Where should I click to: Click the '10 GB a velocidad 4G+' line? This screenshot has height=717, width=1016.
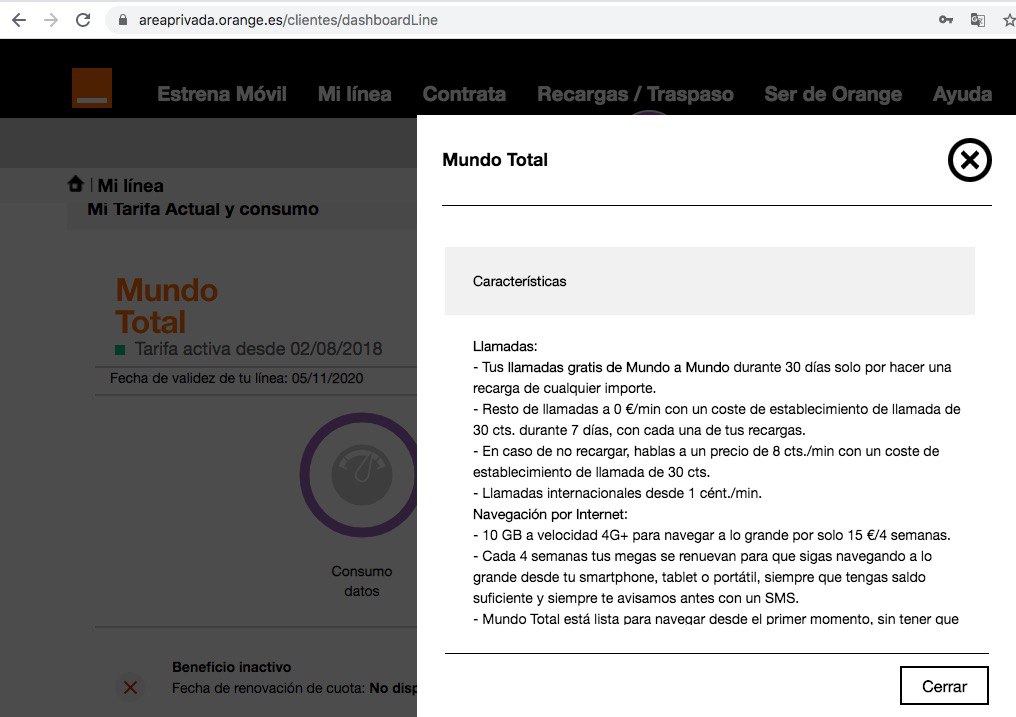tap(711, 536)
